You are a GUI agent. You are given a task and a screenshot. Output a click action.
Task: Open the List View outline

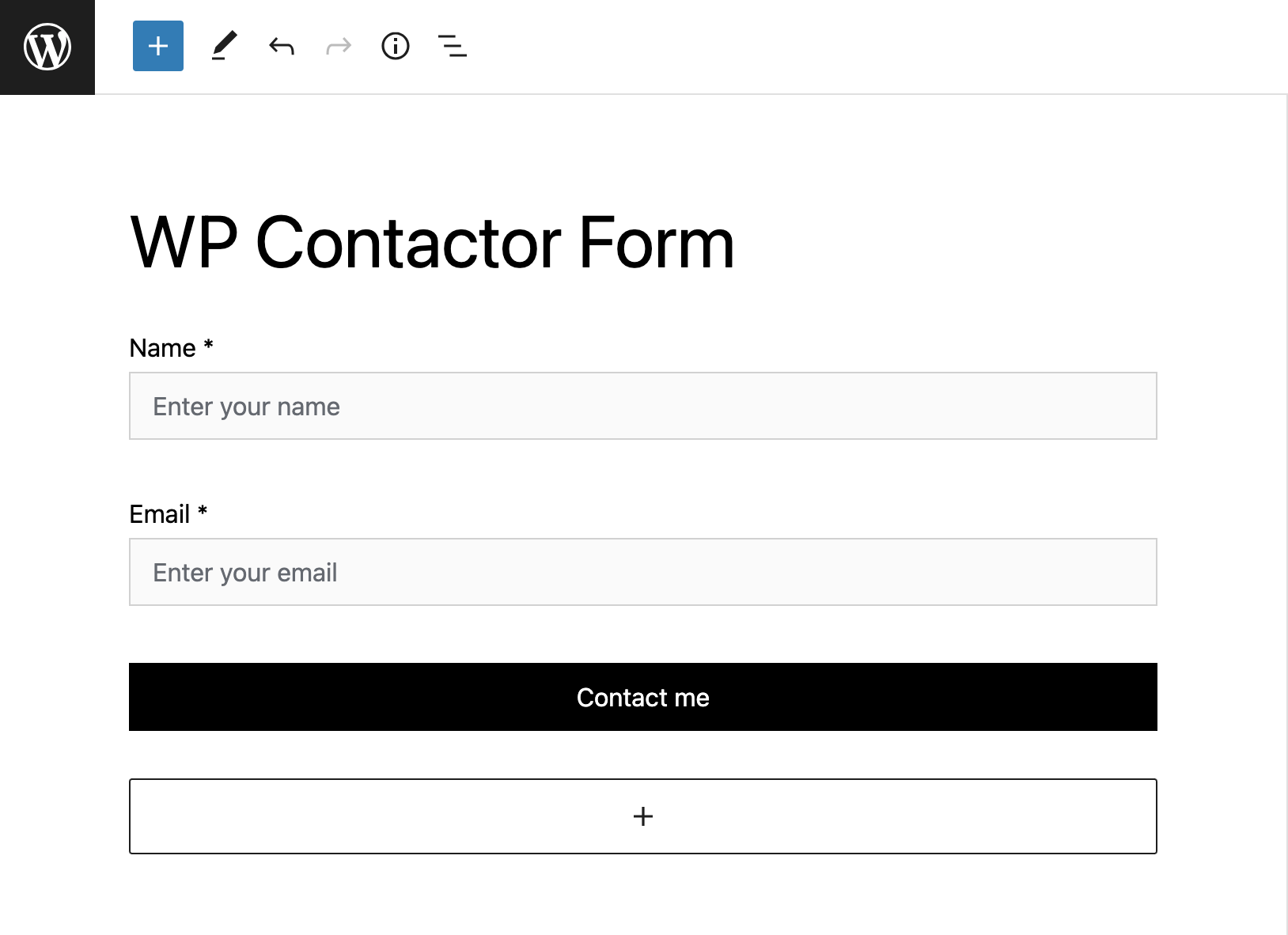point(453,46)
